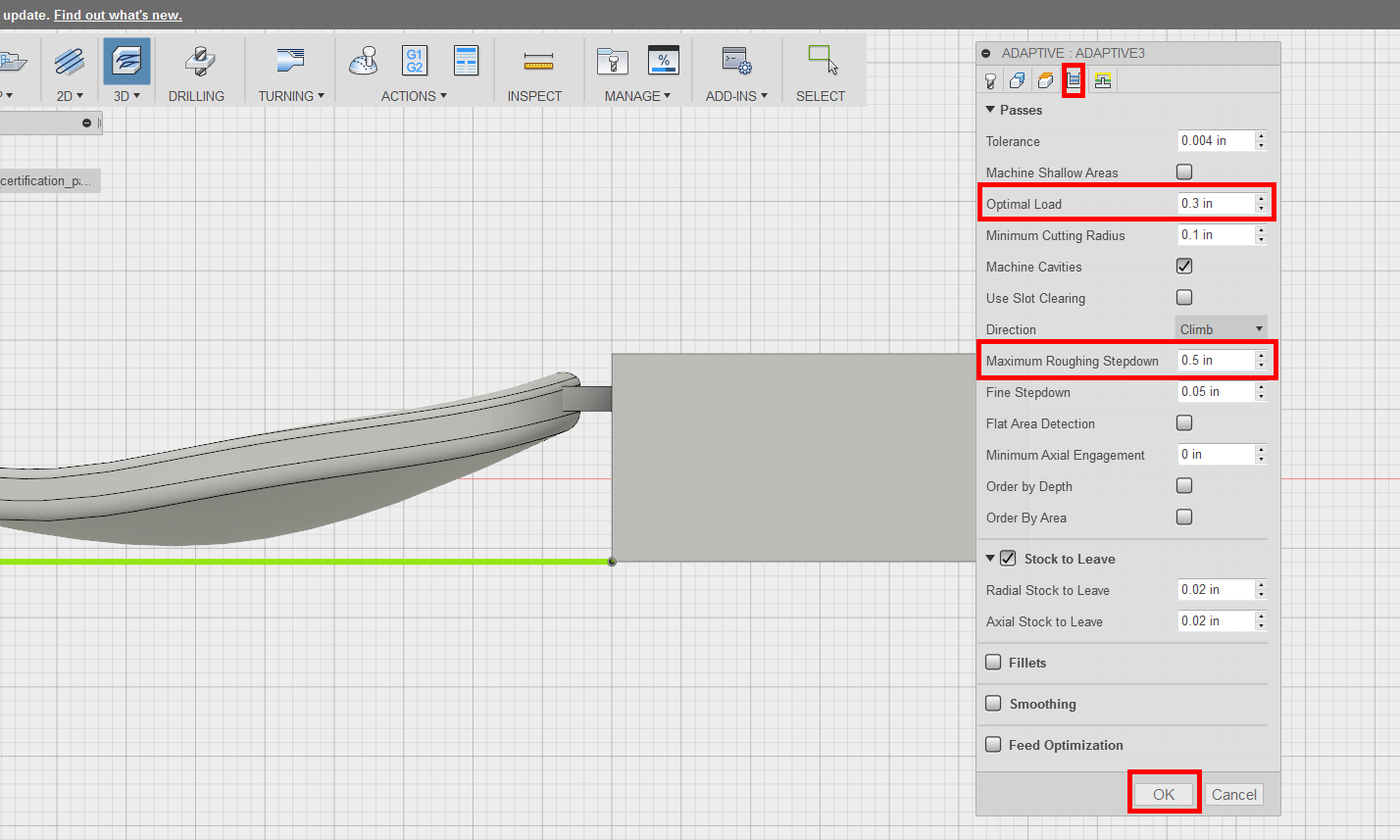Enable the Order By Area checkbox
Viewport: 1400px width, 840px height.
pyautogui.click(x=1184, y=518)
